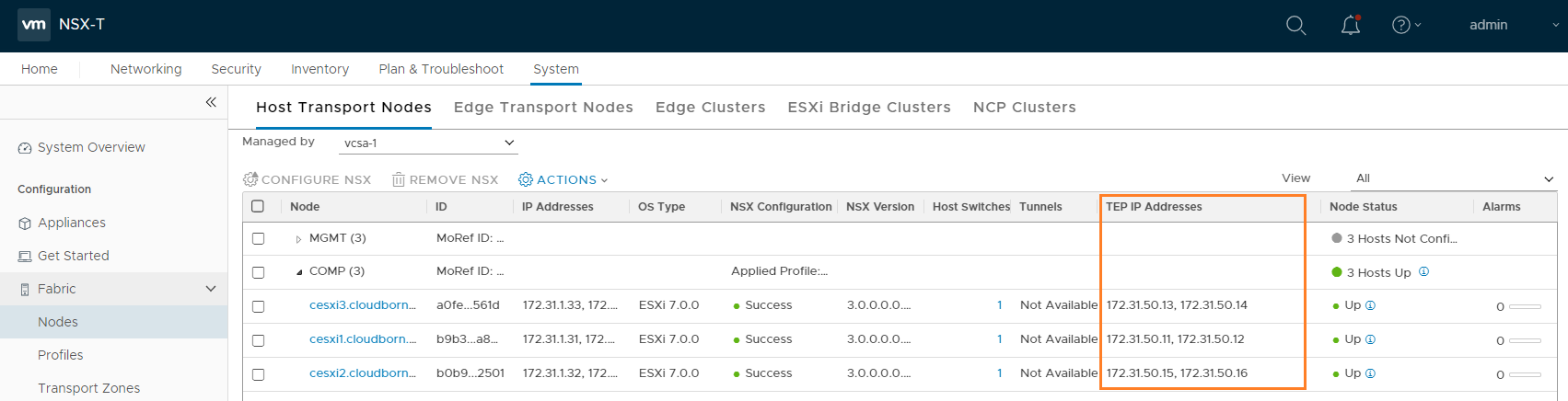Click the System Overview dashboard icon

(x=25, y=148)
